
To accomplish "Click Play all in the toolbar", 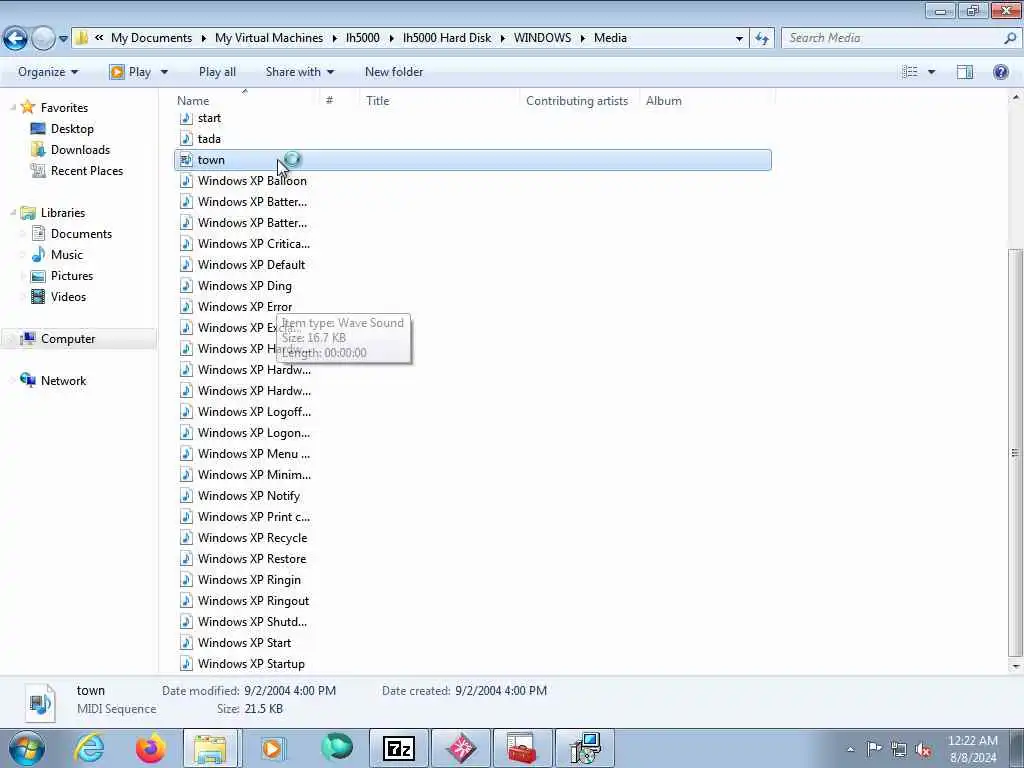I will 217,72.
